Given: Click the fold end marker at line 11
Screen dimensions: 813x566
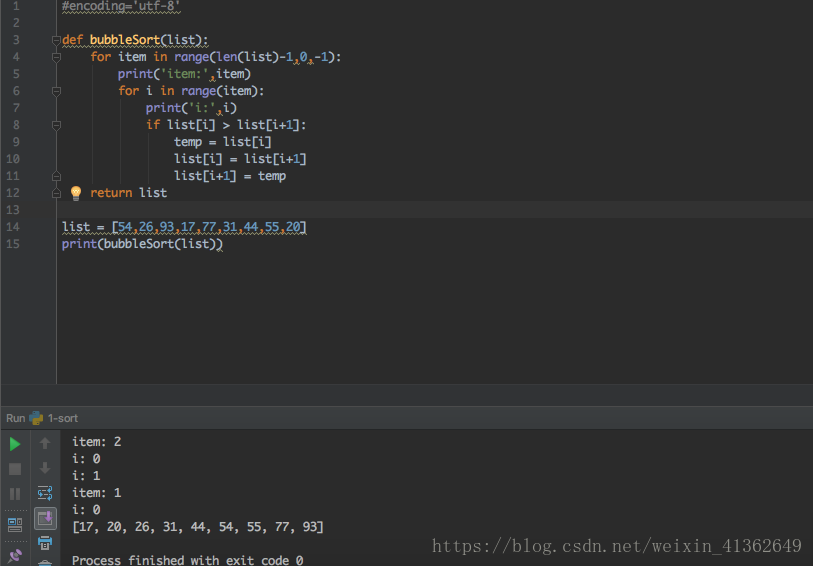Looking at the screenshot, I should 56,177.
